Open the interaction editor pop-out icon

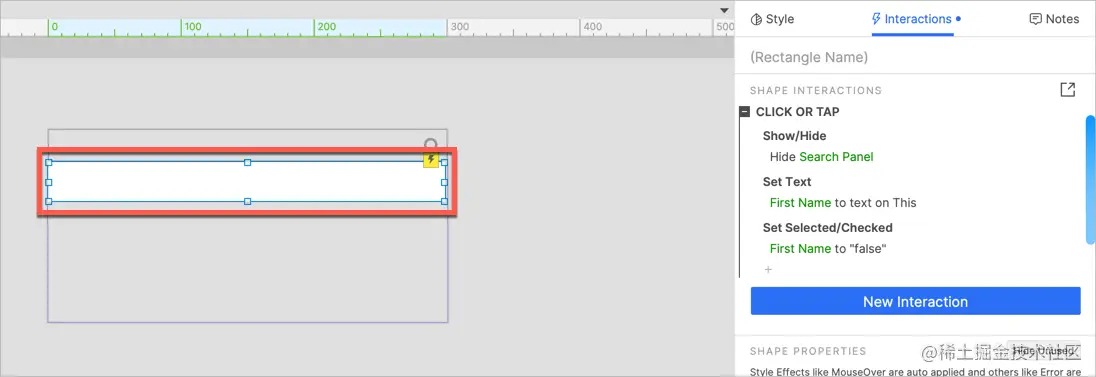pyautogui.click(x=1067, y=90)
